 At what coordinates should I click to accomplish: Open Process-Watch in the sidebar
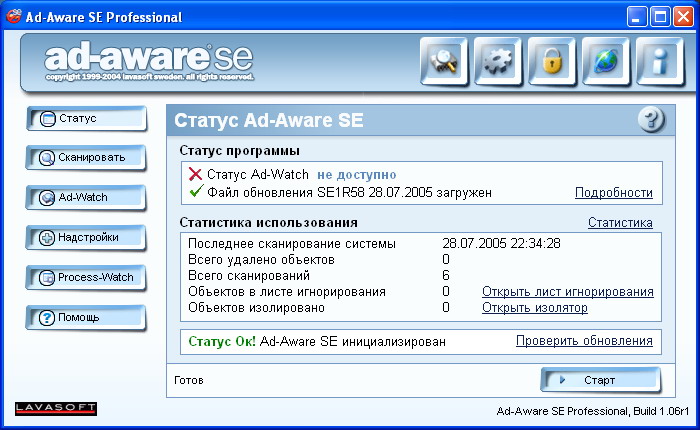point(85,278)
